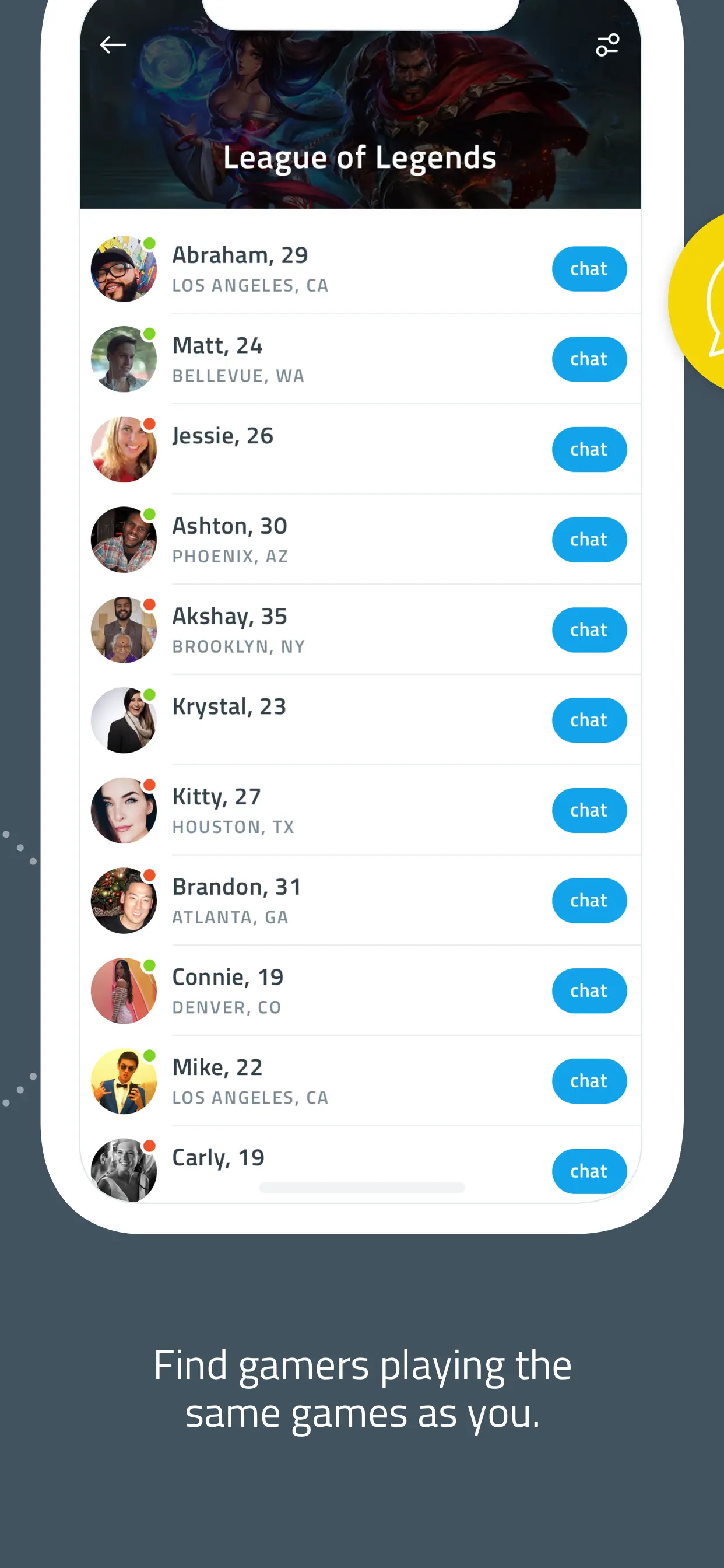Select the Connie, 19 name row
The width and height of the screenshot is (724, 1568).
(x=360, y=991)
